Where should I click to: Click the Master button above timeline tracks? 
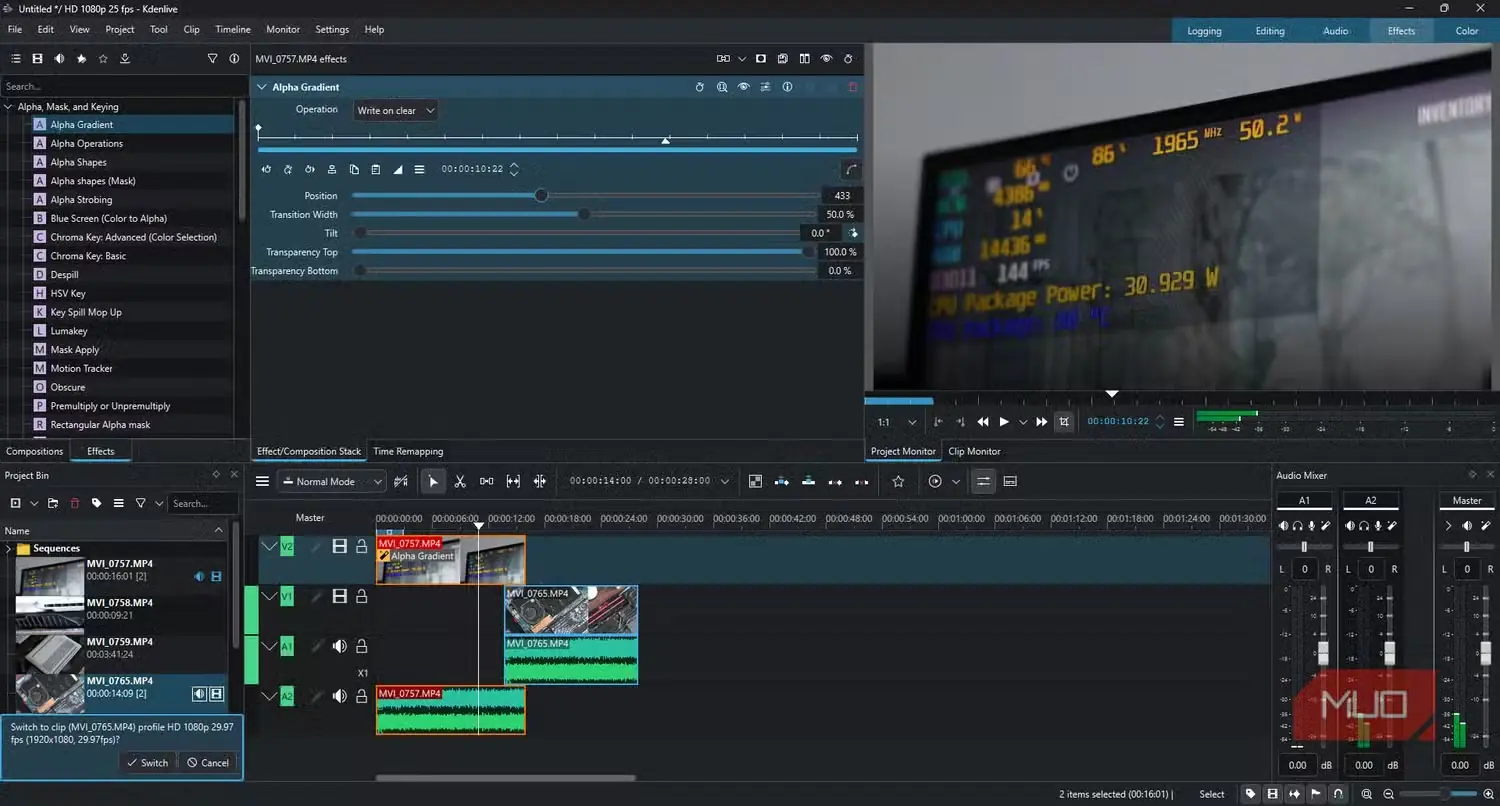310,518
